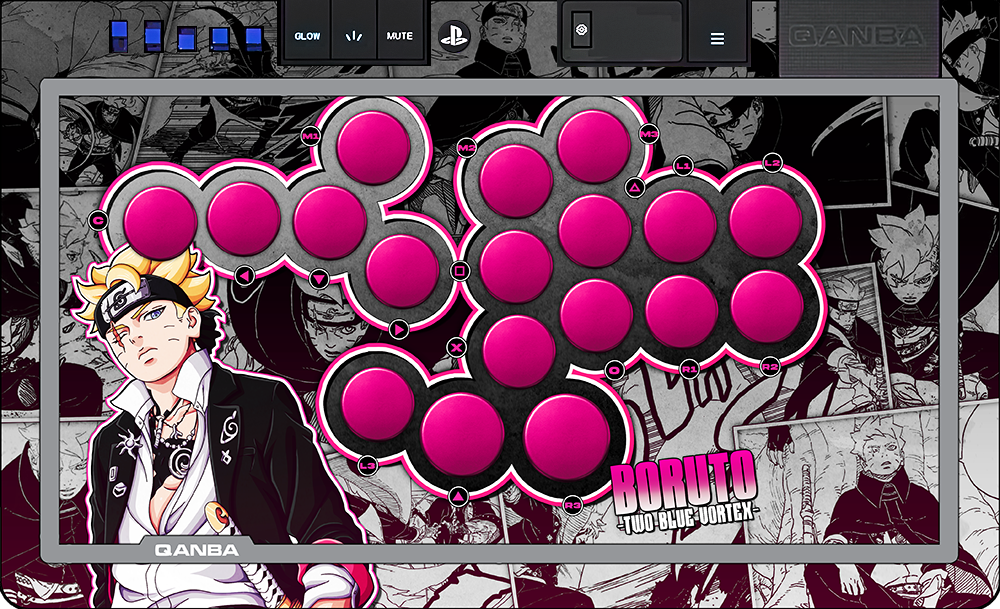The image size is (1000, 609).
Task: Select the R2 label badge
Action: (x=770, y=367)
